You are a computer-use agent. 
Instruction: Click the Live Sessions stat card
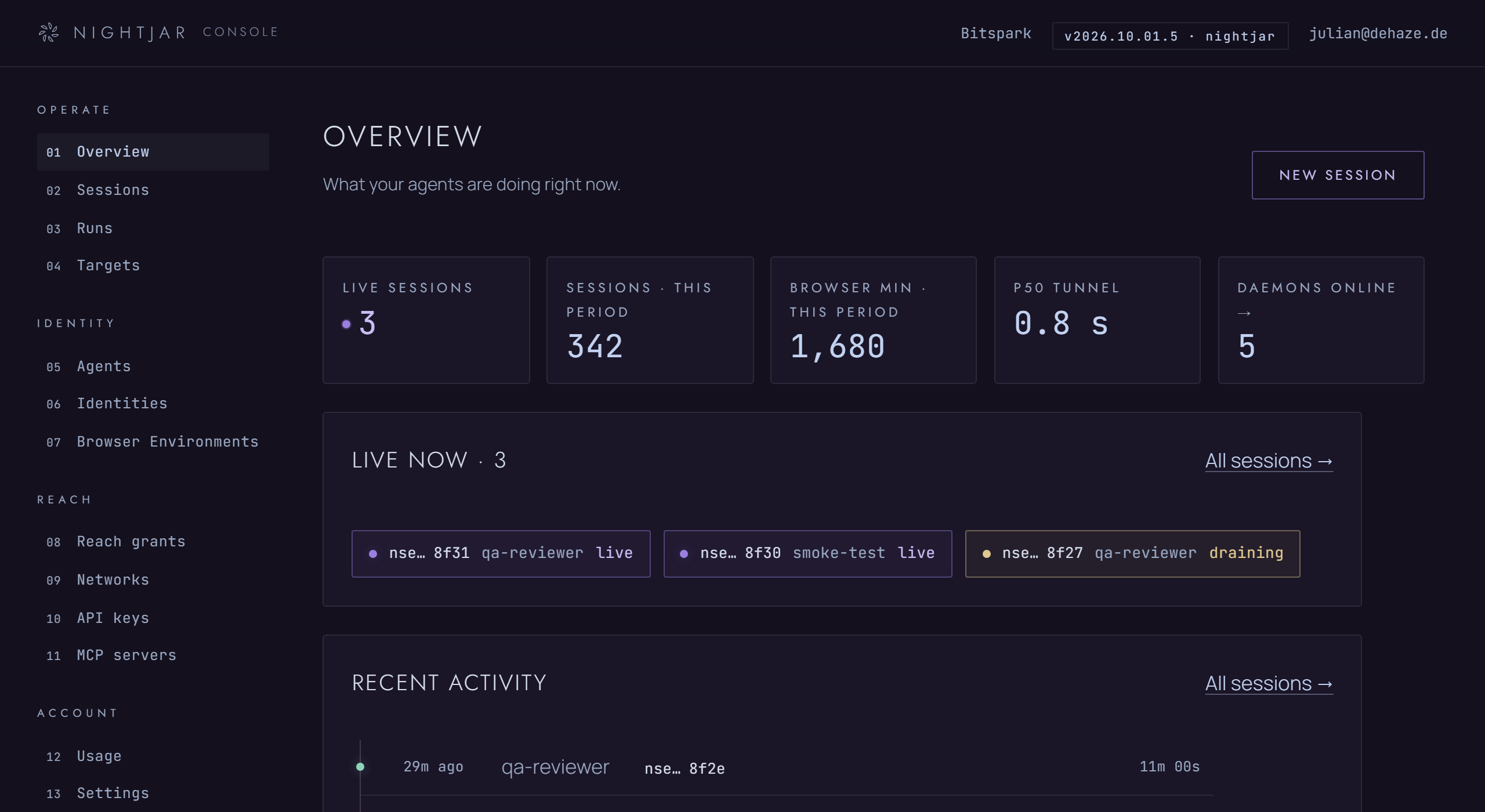coord(426,320)
